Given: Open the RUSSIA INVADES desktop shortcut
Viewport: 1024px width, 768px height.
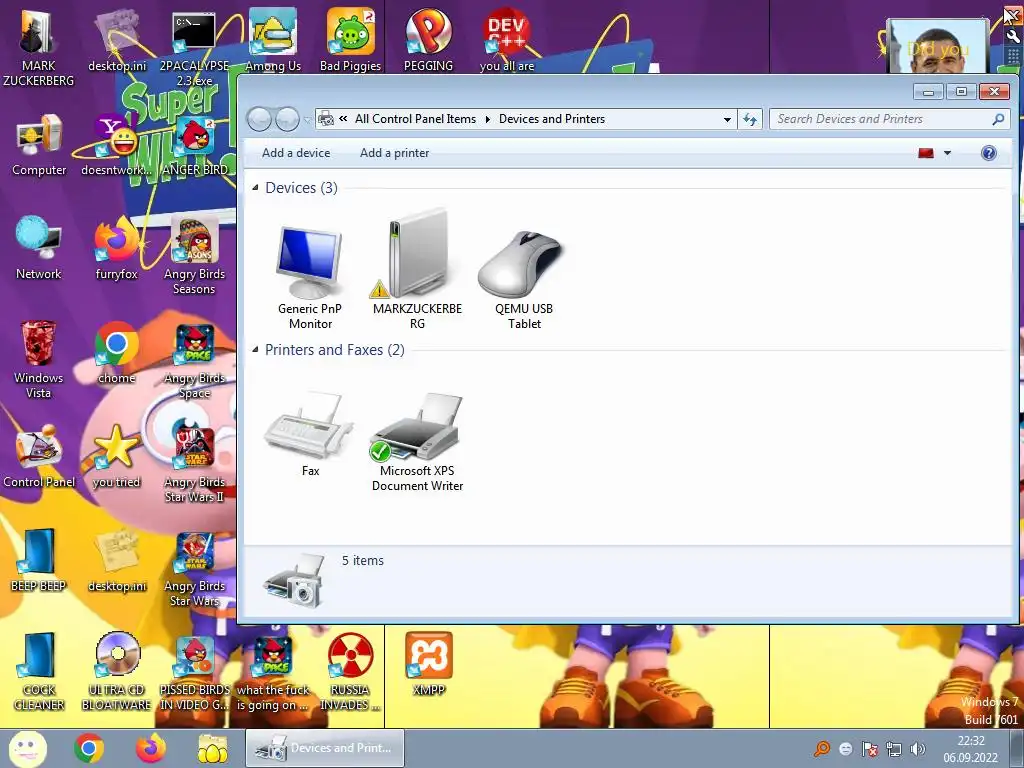Looking at the screenshot, I should [350, 671].
